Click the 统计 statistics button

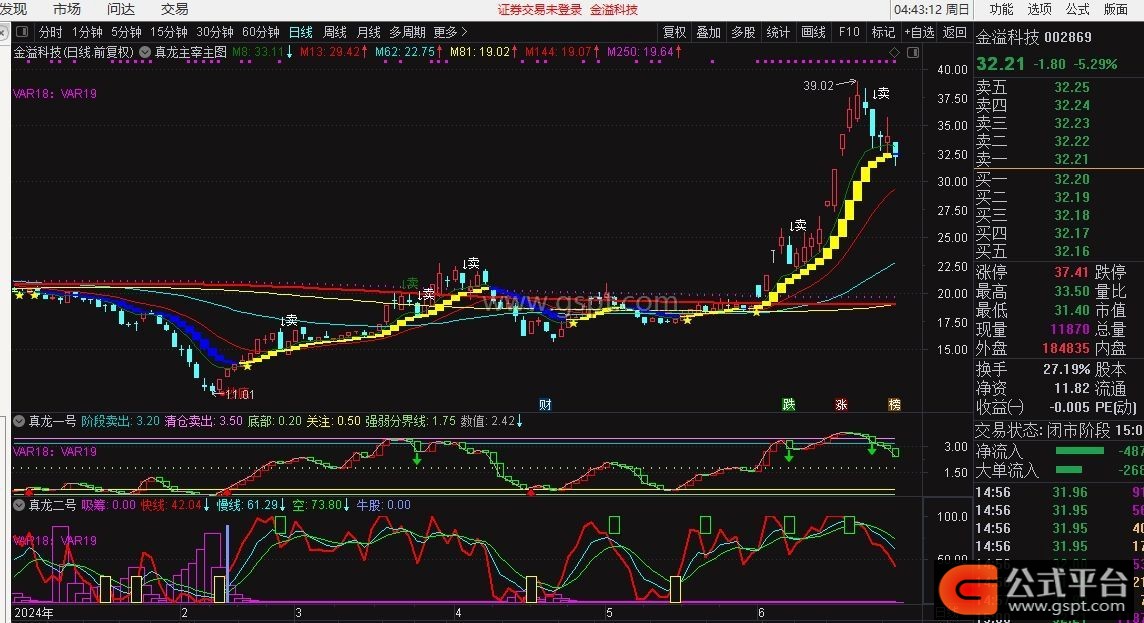(778, 32)
